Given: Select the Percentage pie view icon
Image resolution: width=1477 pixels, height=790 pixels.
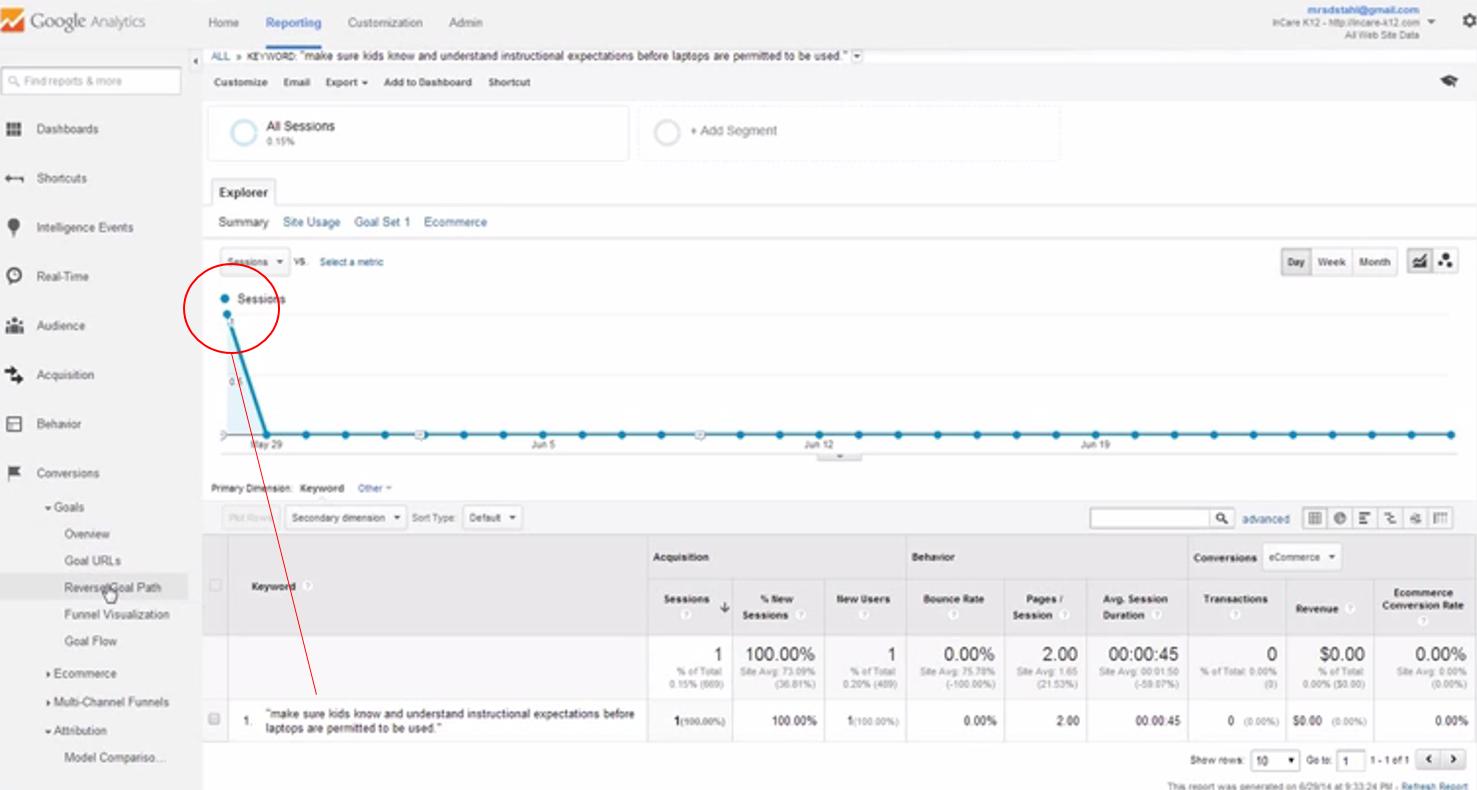Looking at the screenshot, I should click(1340, 518).
